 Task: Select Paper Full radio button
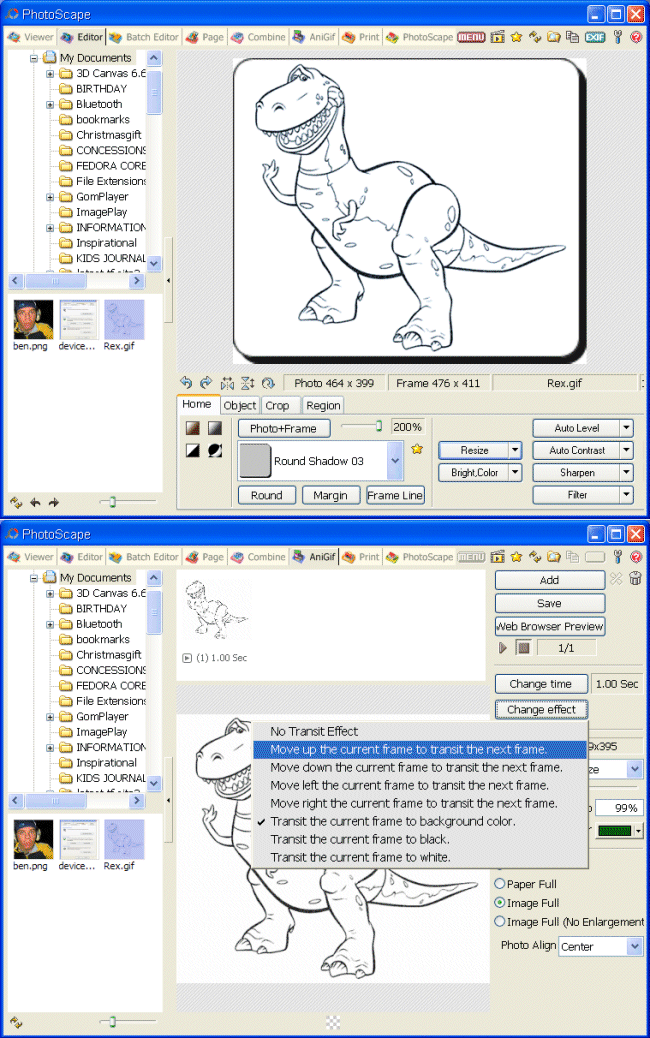click(500, 884)
